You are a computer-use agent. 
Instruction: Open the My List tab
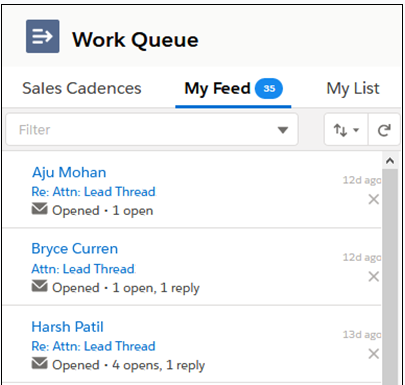[x=353, y=89]
